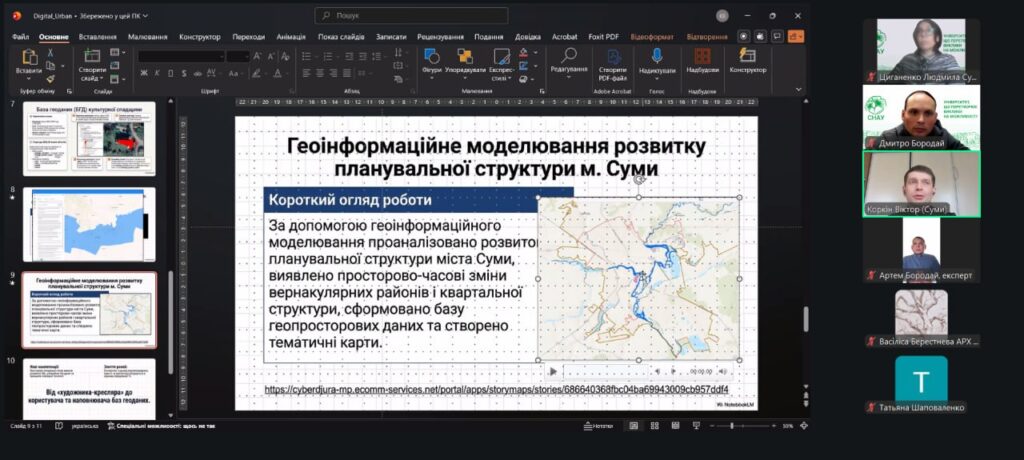Open the Editing dropdown with magnifier
The width and height of the screenshot is (1024, 460).
pos(569,61)
